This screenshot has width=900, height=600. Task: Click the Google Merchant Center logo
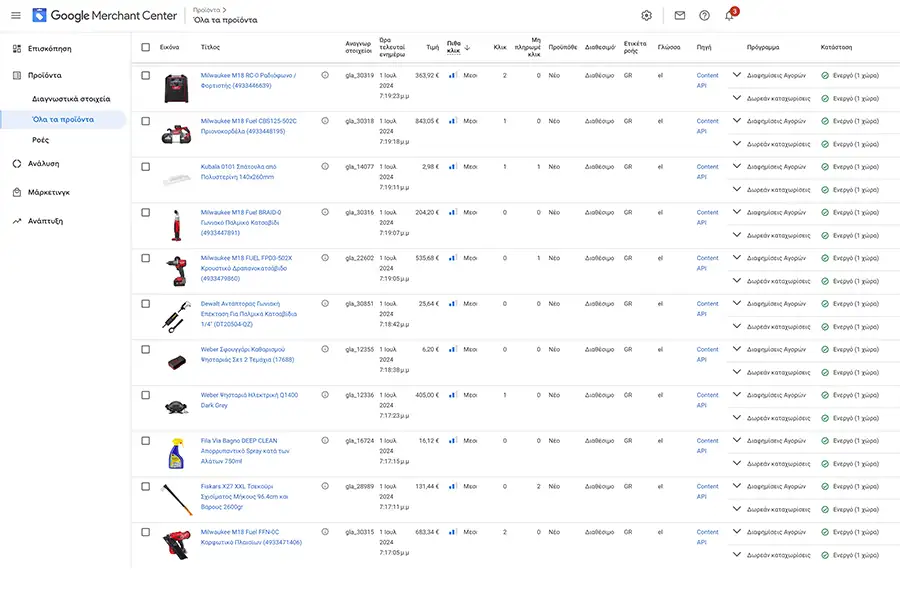click(105, 16)
